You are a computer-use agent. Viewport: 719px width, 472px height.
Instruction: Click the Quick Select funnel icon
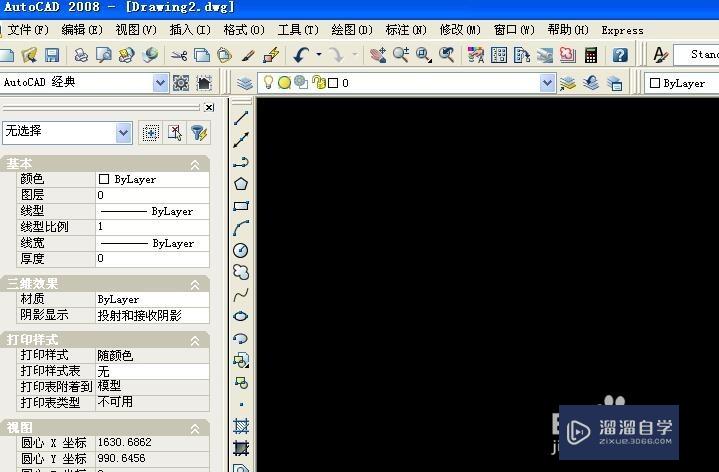199,133
